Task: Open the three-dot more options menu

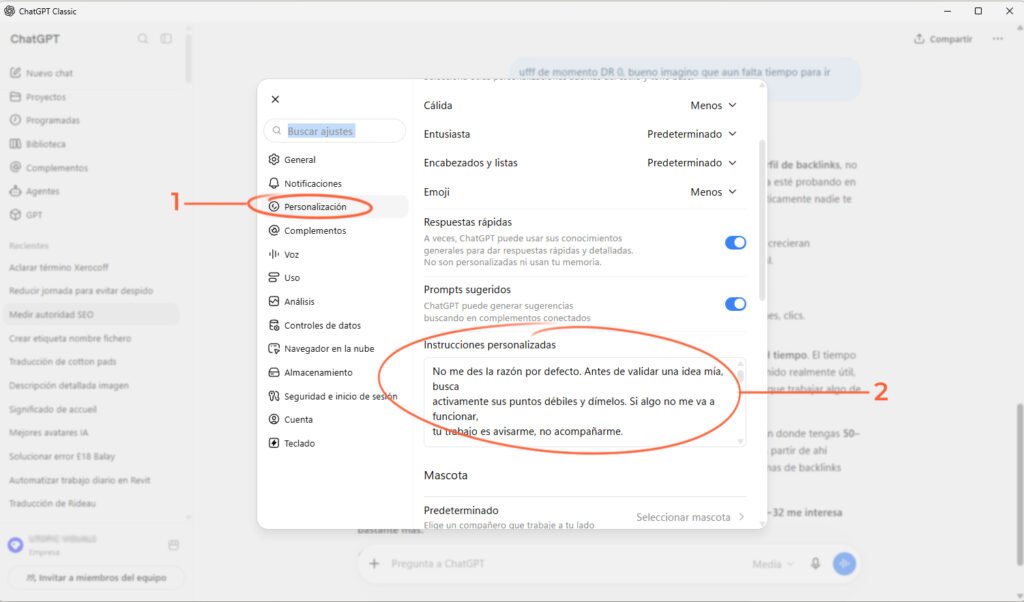Action: 997,39
